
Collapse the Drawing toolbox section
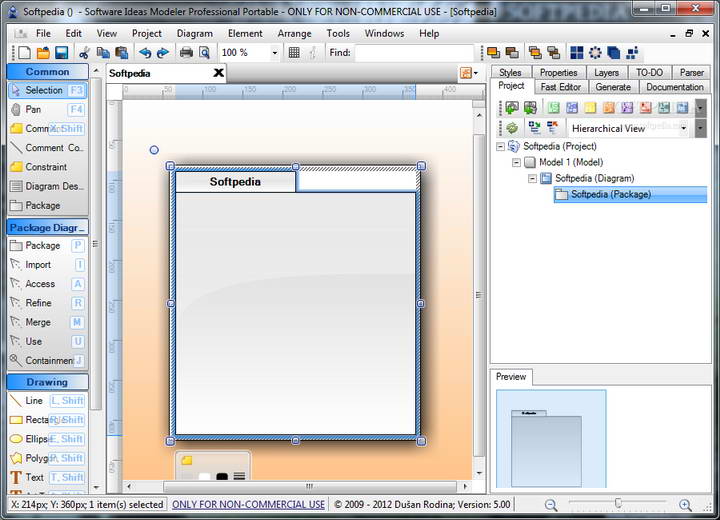(48, 382)
